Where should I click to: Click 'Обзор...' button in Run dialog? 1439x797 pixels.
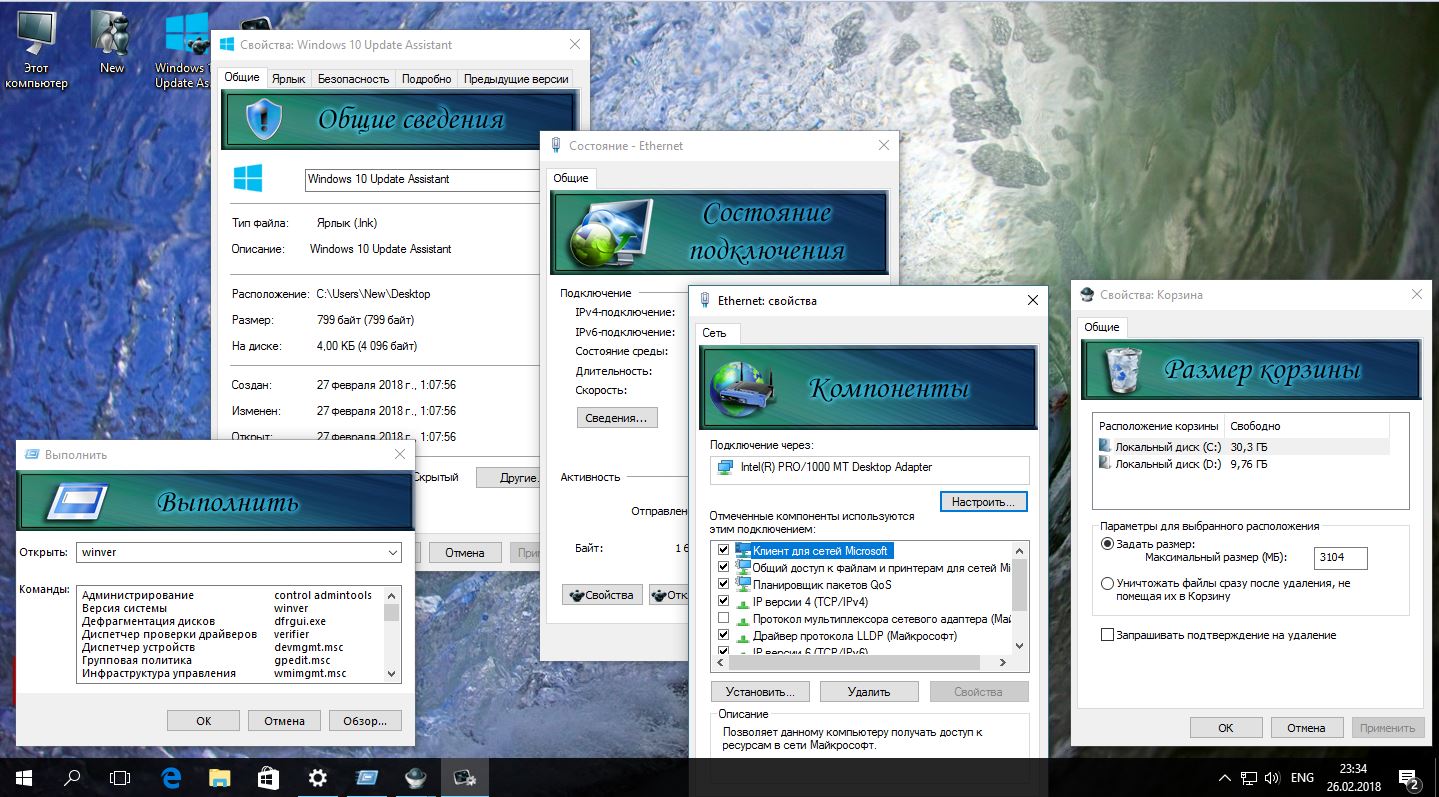point(364,720)
